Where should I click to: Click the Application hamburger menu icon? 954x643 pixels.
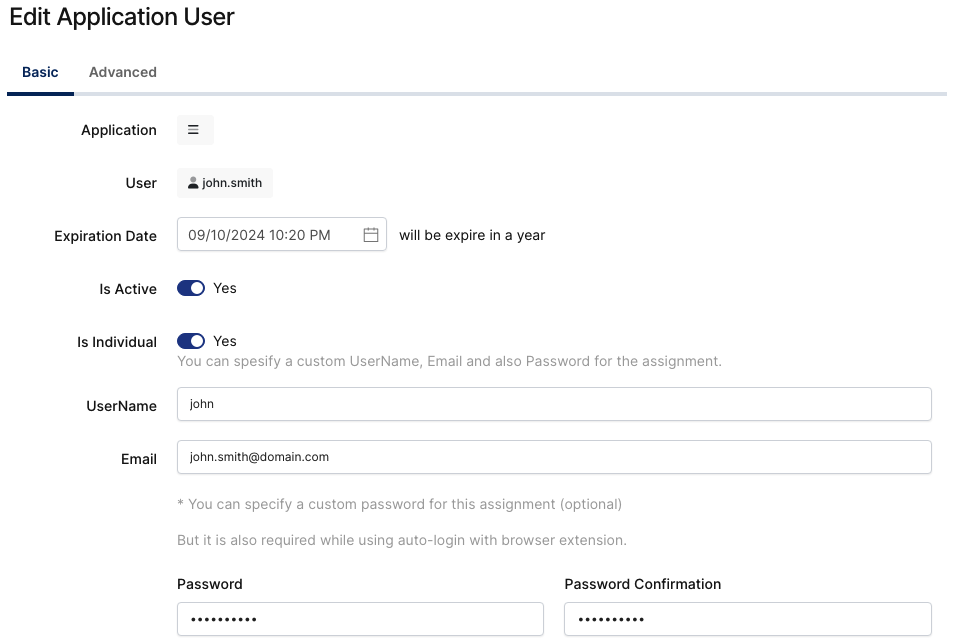[x=194, y=130]
